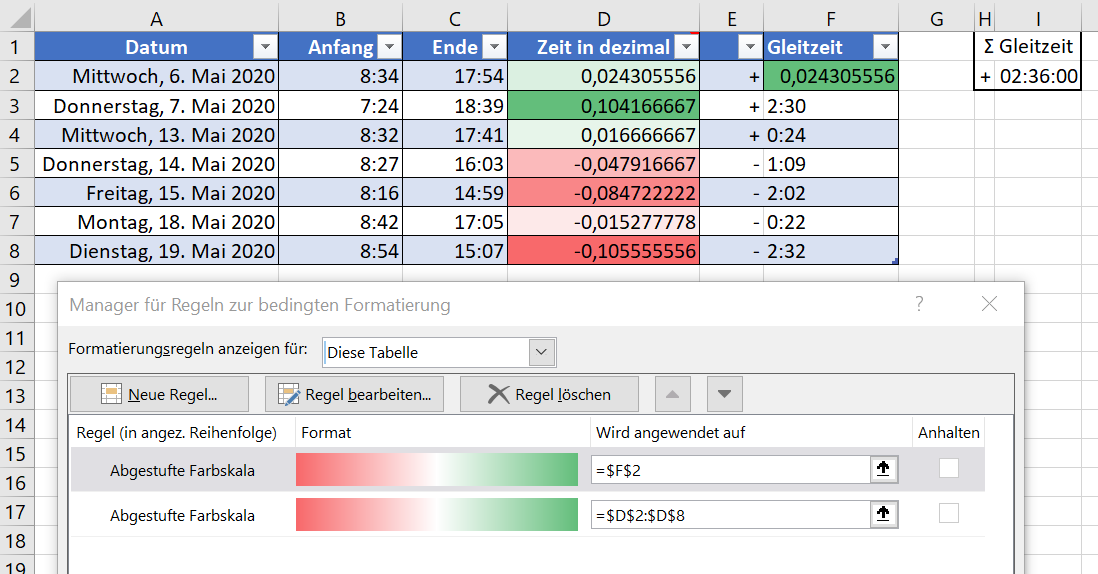
Task: Open the Anfang column filter dropdown
Action: pos(389,47)
